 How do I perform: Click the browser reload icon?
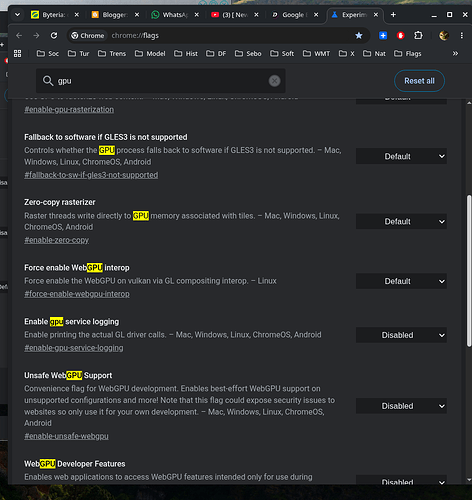(54, 35)
